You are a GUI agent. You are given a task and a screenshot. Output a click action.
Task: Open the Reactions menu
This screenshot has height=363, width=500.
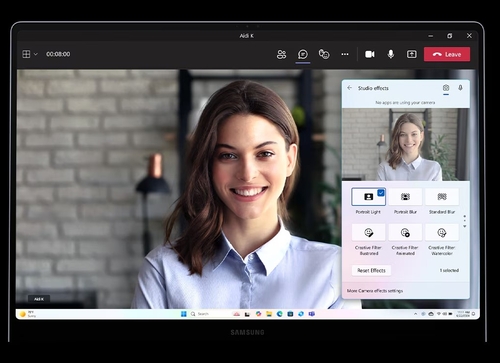pyautogui.click(x=324, y=54)
